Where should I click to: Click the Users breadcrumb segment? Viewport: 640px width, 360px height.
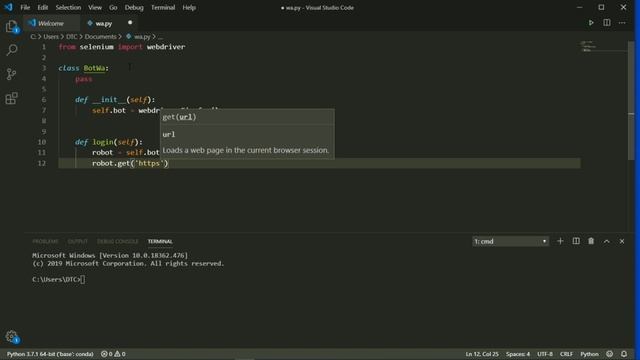(x=51, y=37)
